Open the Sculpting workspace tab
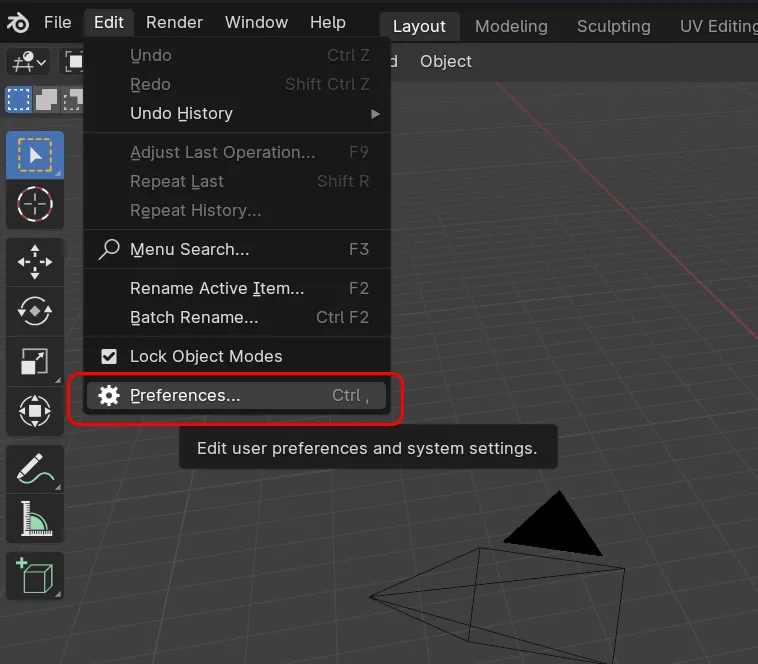 coord(613,26)
